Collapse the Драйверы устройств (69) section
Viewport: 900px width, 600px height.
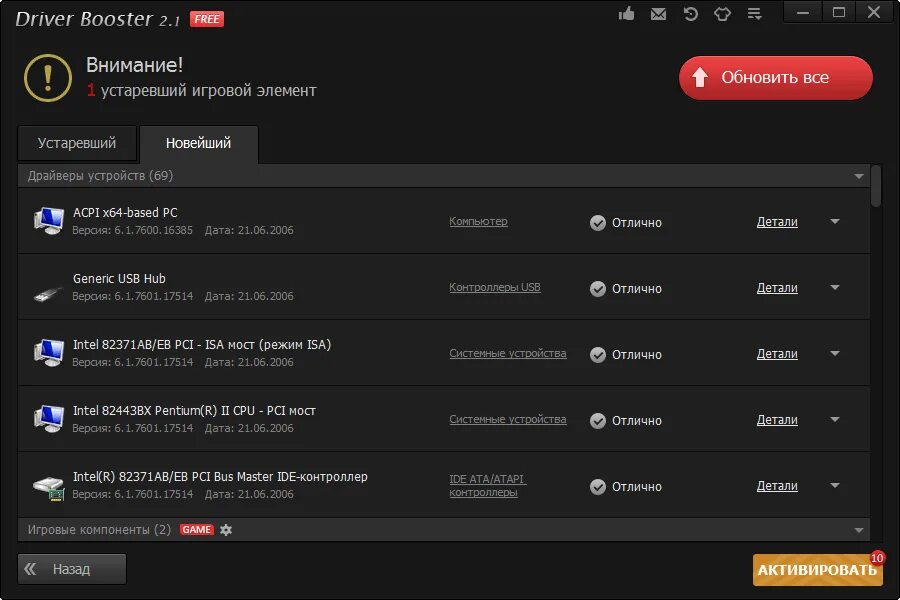point(859,176)
